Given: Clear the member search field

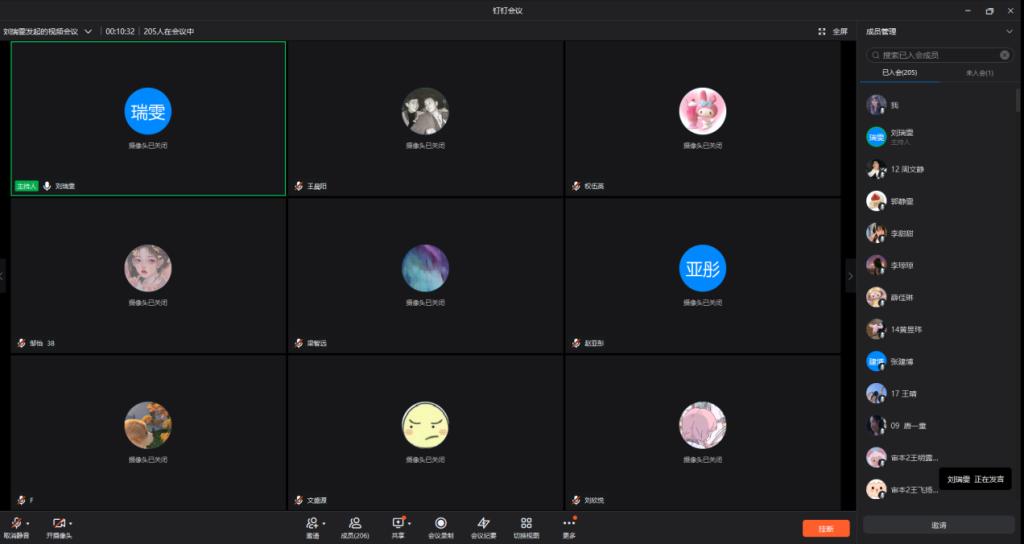Looking at the screenshot, I should point(1005,55).
